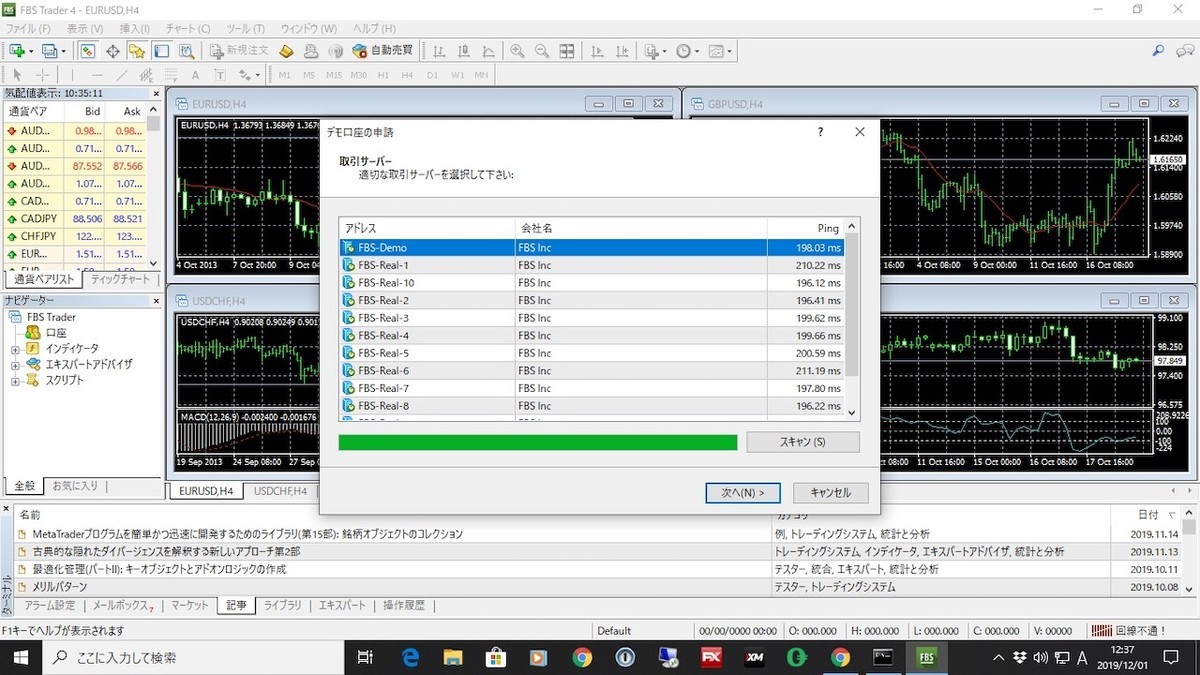The width and height of the screenshot is (1200, 675).
Task: Select the crosshair tool
Action: (x=43, y=75)
